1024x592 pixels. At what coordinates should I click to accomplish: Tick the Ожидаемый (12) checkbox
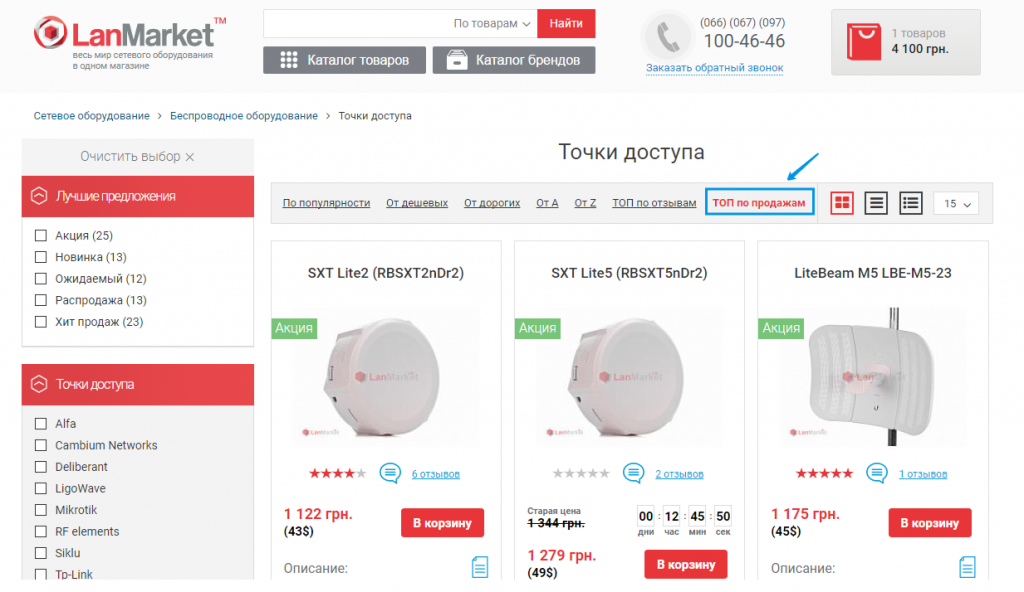pyautogui.click(x=40, y=278)
